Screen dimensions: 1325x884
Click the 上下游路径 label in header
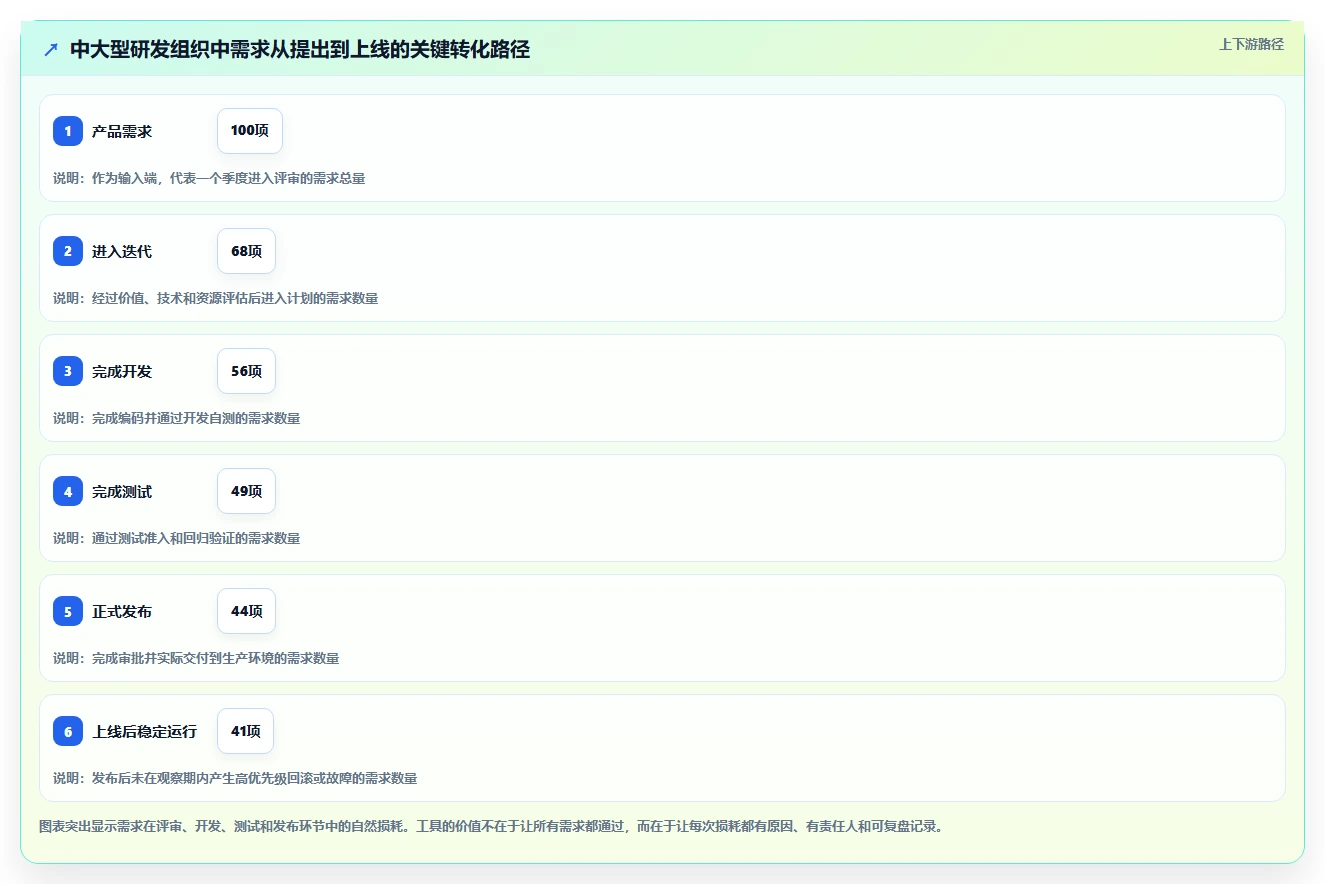[x=1251, y=44]
